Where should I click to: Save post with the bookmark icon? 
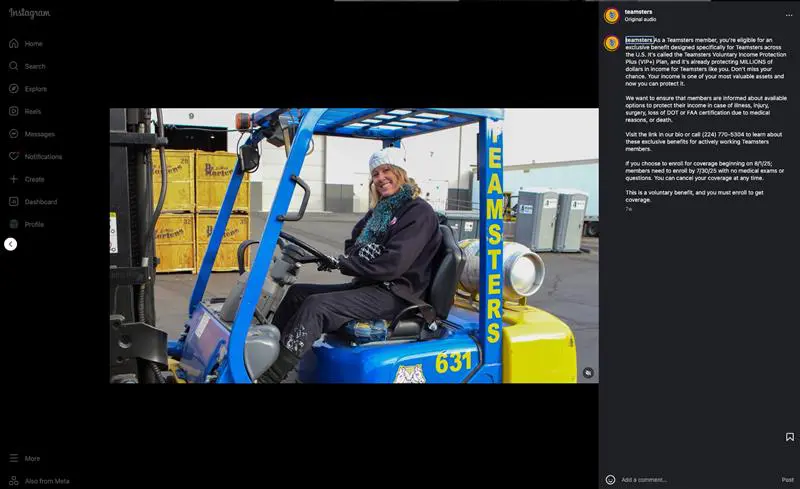tap(789, 437)
